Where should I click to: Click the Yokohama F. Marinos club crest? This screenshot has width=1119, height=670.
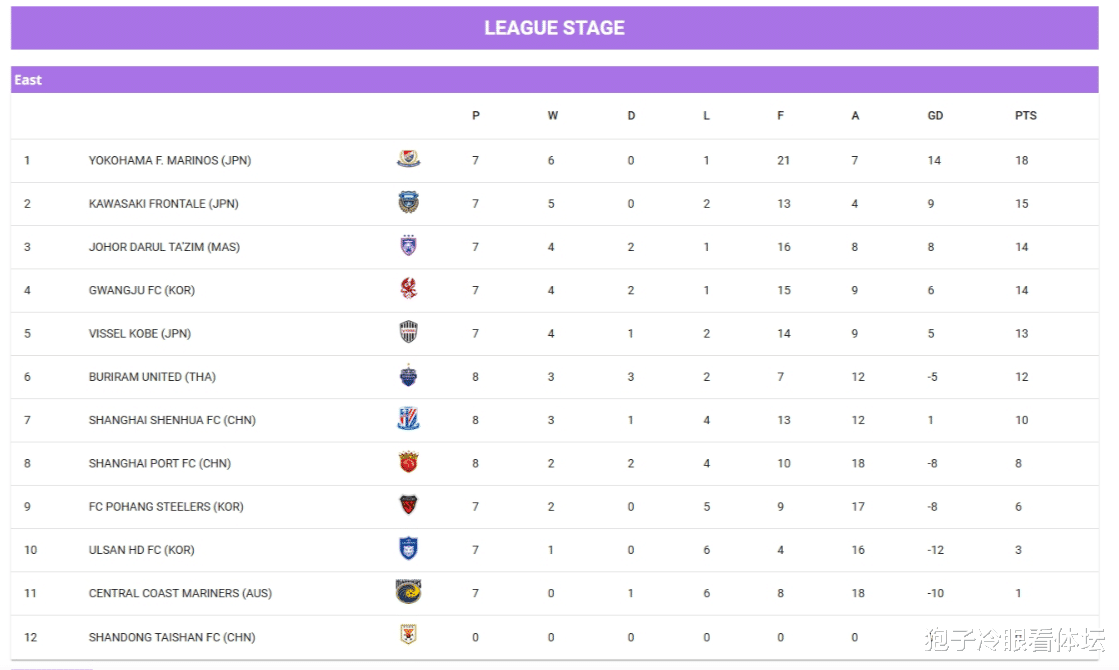coord(408,158)
